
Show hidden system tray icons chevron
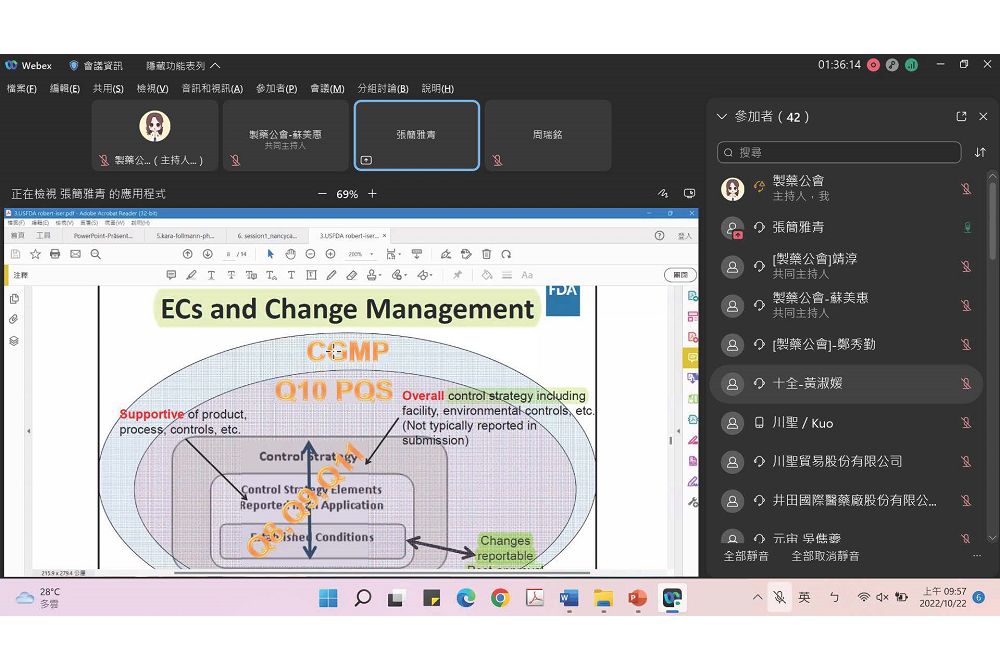click(757, 597)
